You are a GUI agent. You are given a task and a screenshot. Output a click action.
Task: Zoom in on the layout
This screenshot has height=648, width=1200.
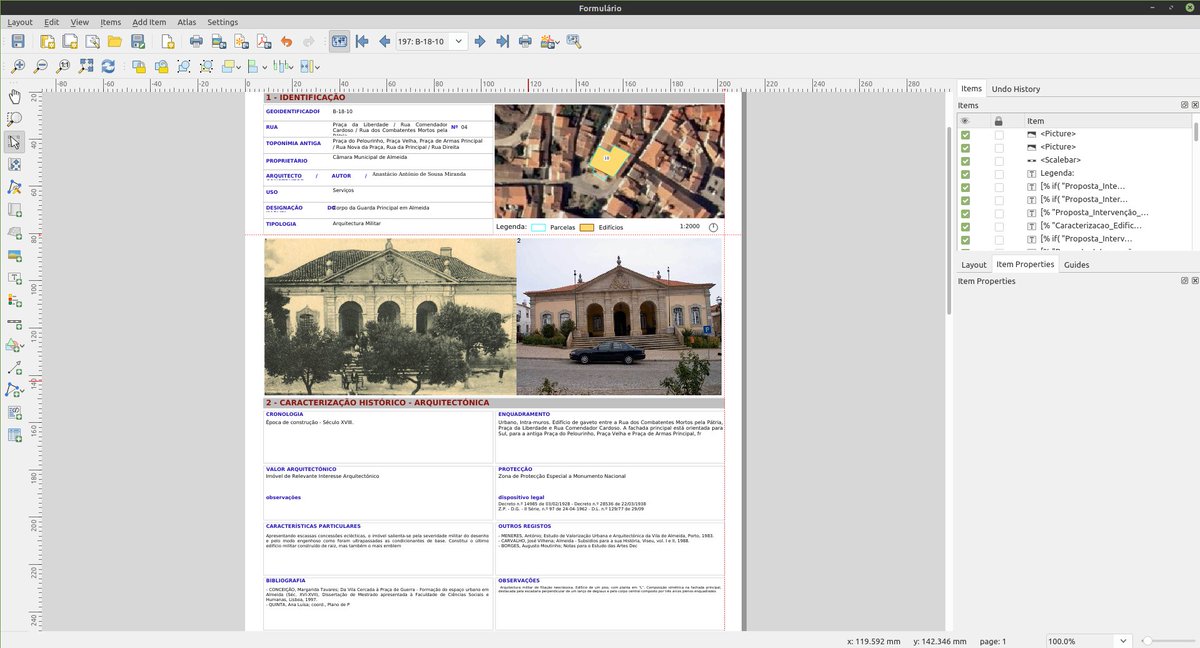click(x=18, y=66)
